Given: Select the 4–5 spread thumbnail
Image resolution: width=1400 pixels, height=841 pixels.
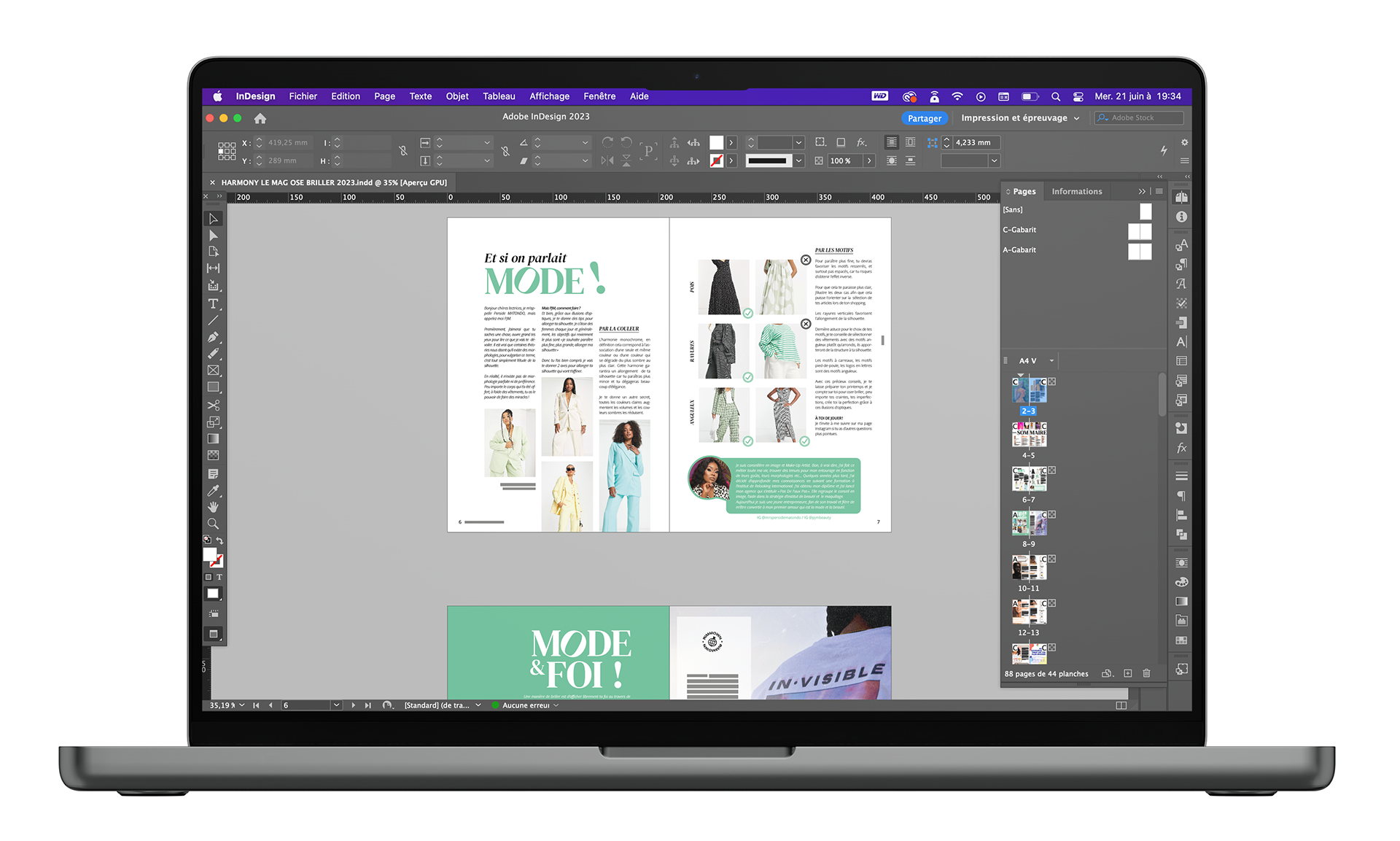Looking at the screenshot, I should [x=1029, y=435].
